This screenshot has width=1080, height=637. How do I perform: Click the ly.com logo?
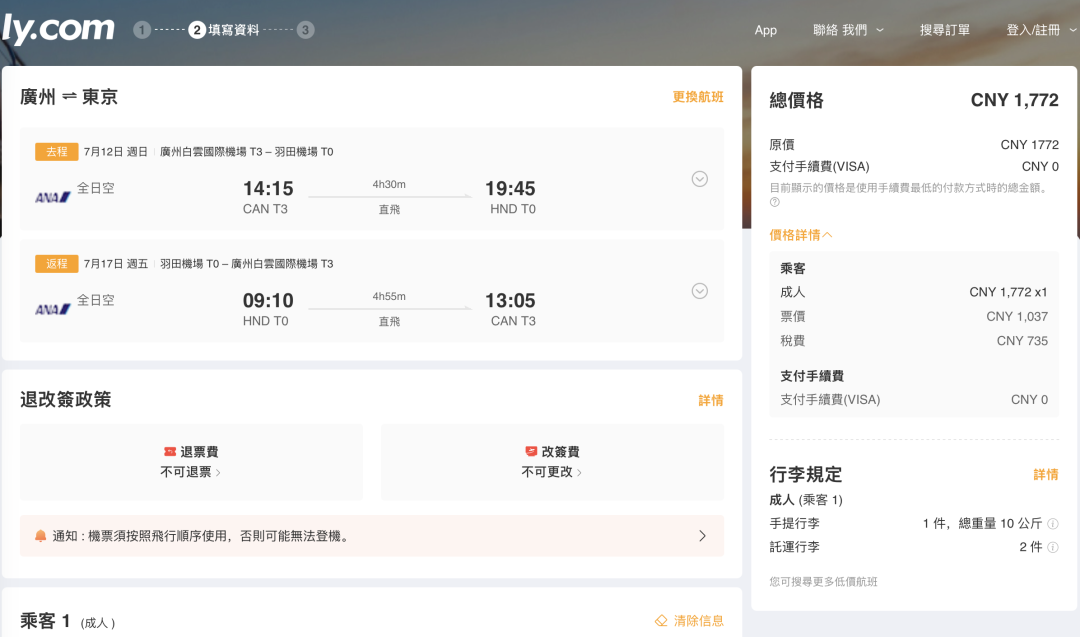click(x=57, y=28)
